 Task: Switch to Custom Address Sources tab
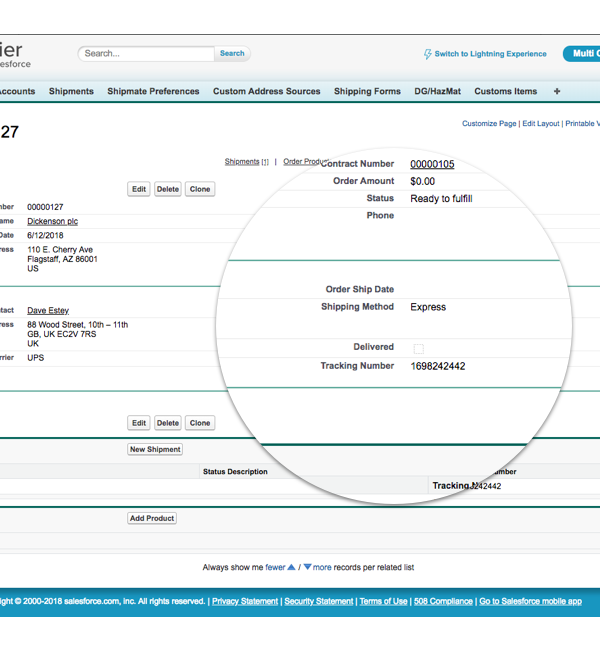click(x=267, y=91)
